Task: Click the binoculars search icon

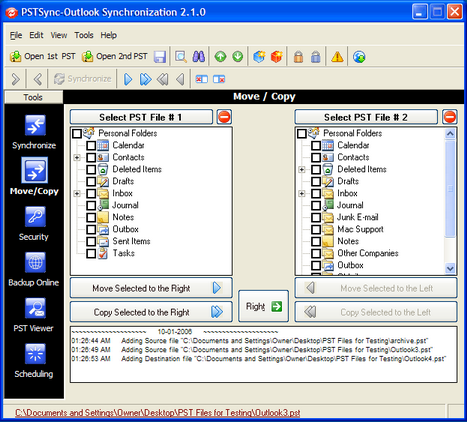Action: pyautogui.click(x=199, y=57)
